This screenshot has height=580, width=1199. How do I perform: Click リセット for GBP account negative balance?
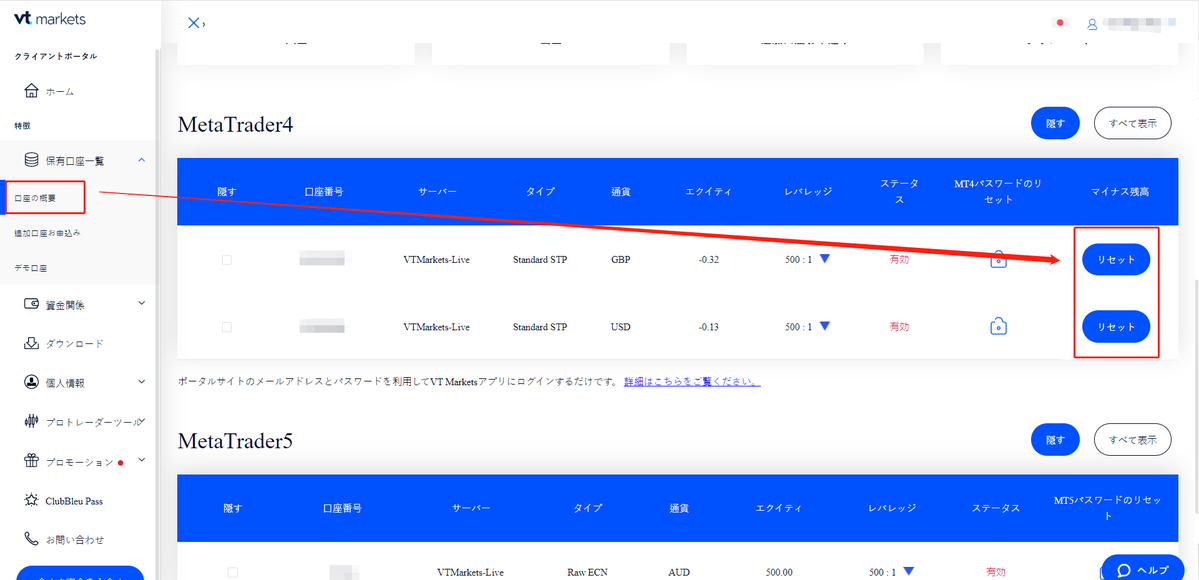point(1116,259)
